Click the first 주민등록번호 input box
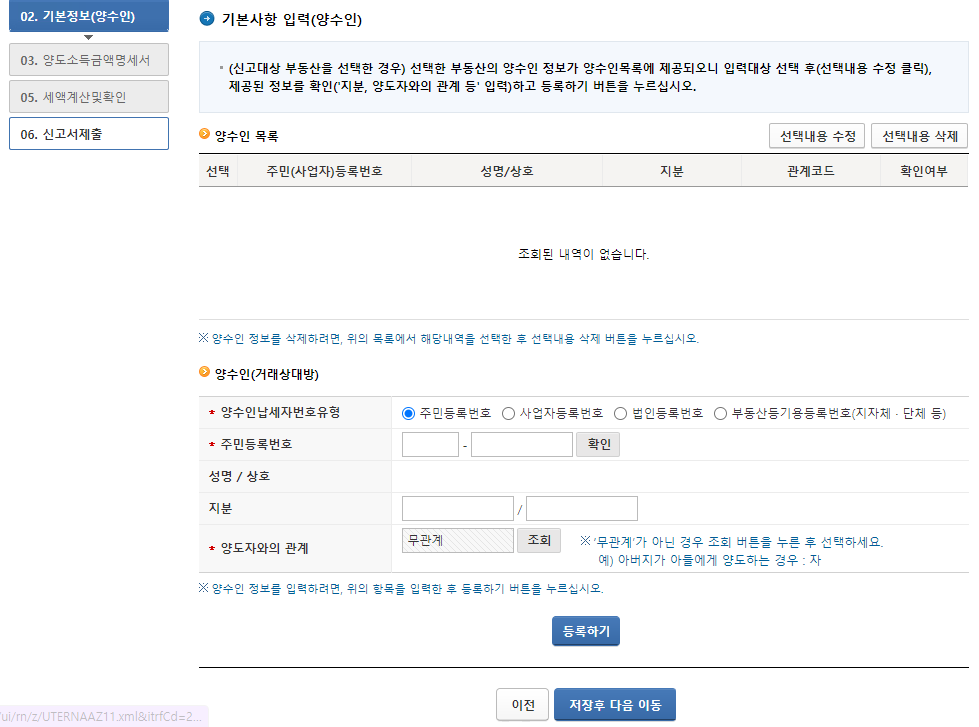Screen dimensions: 979x727 click(x=430, y=444)
